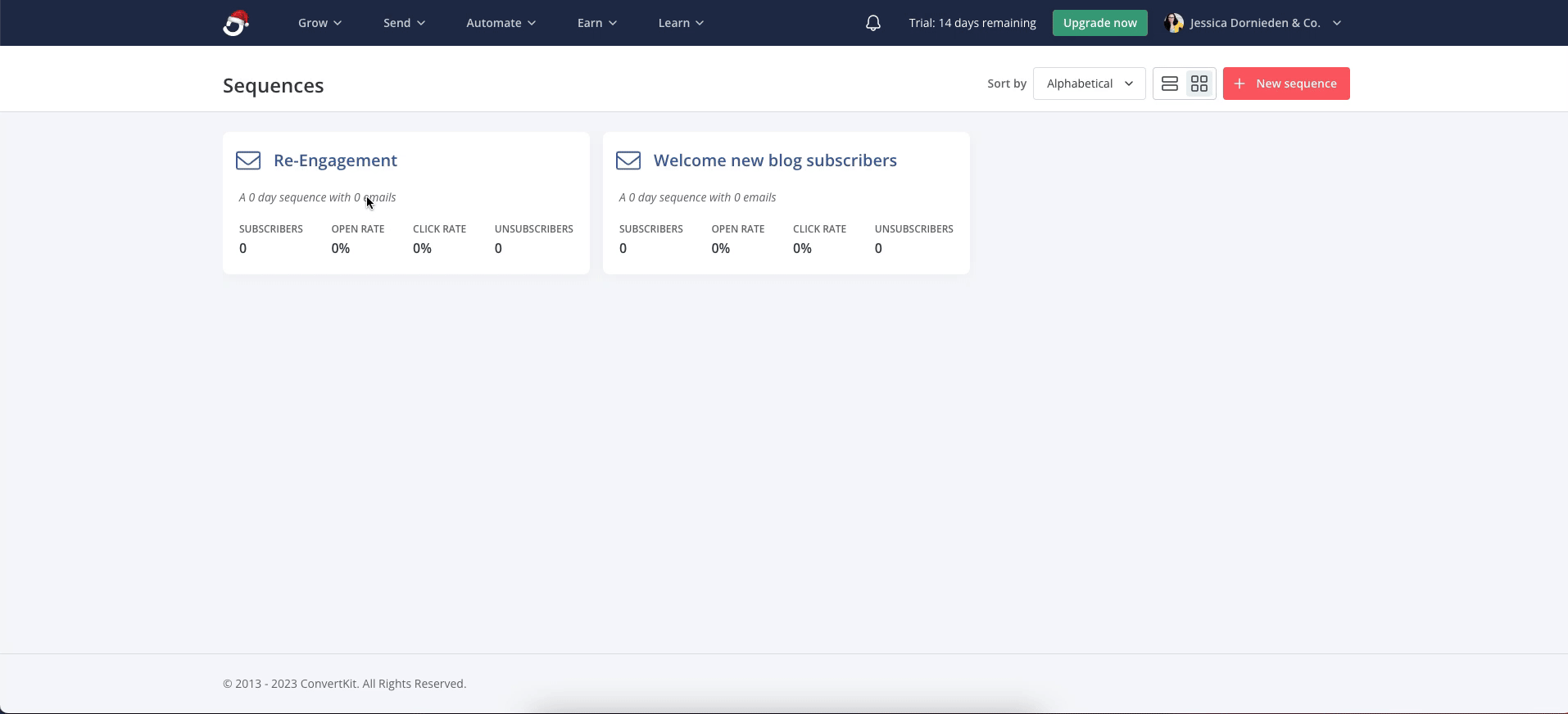
Task: Expand the Grow menu
Action: pos(319,23)
